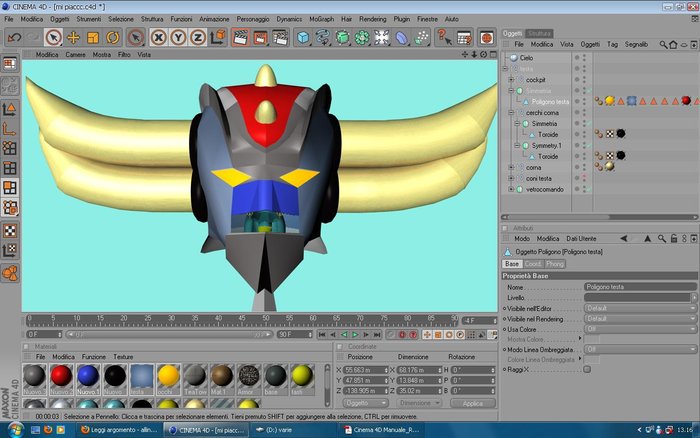Enable the Raggi X checkbox
The width and height of the screenshot is (700, 438).
[587, 370]
